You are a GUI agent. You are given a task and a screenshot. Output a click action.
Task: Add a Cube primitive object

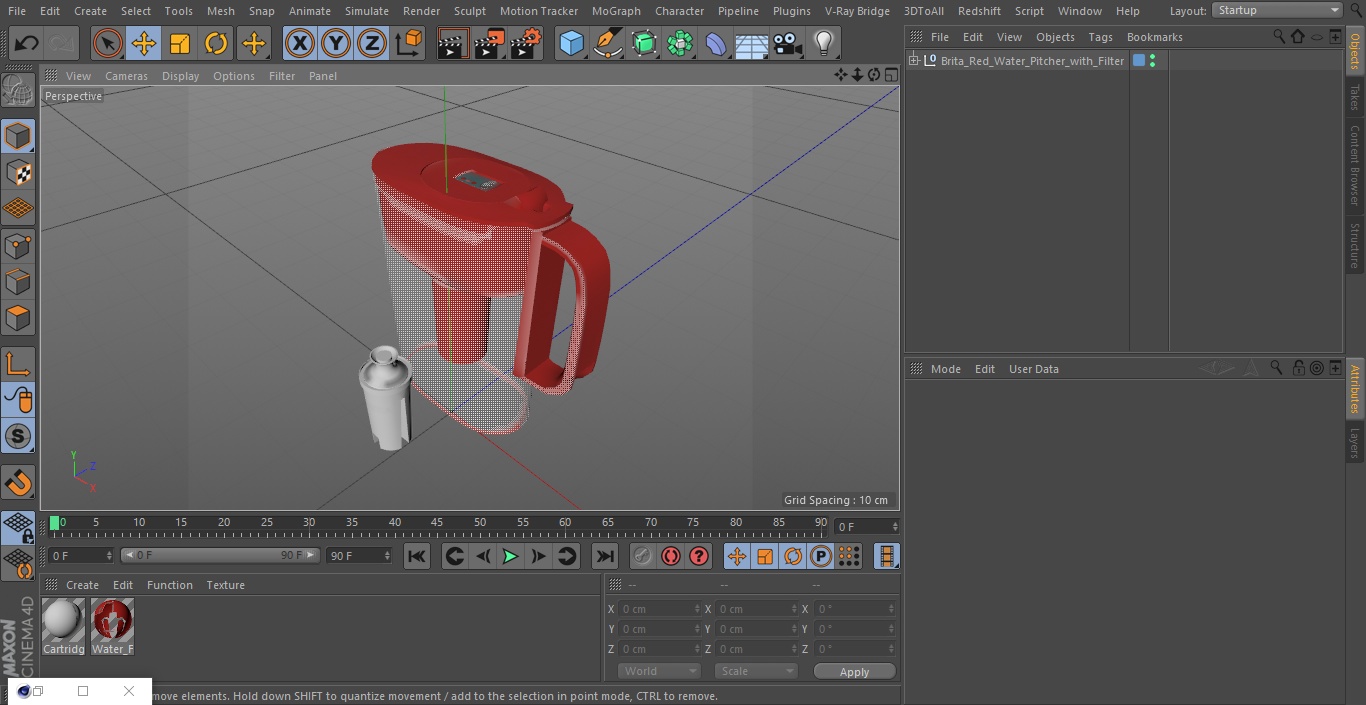coord(571,43)
